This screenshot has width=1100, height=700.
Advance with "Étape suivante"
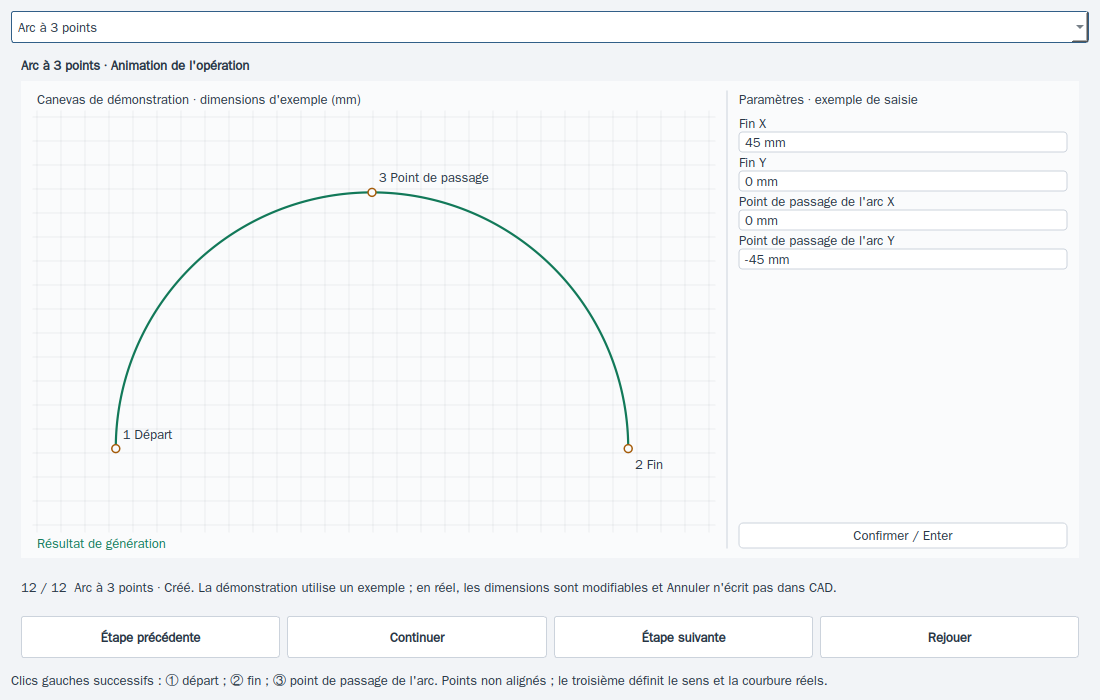(x=683, y=637)
